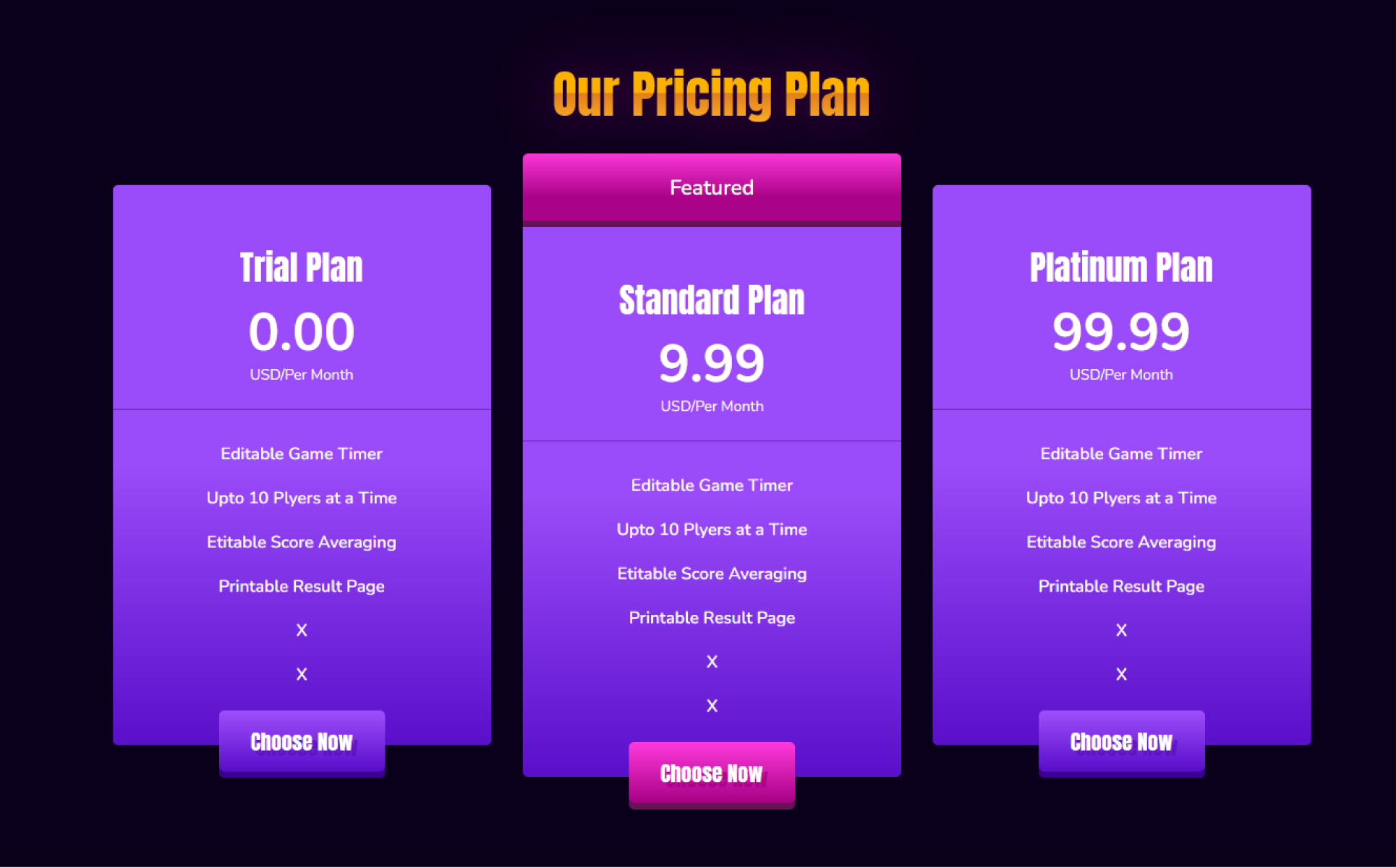Click the Our Pricing Plan heading
The height and width of the screenshot is (868, 1396).
[x=711, y=94]
